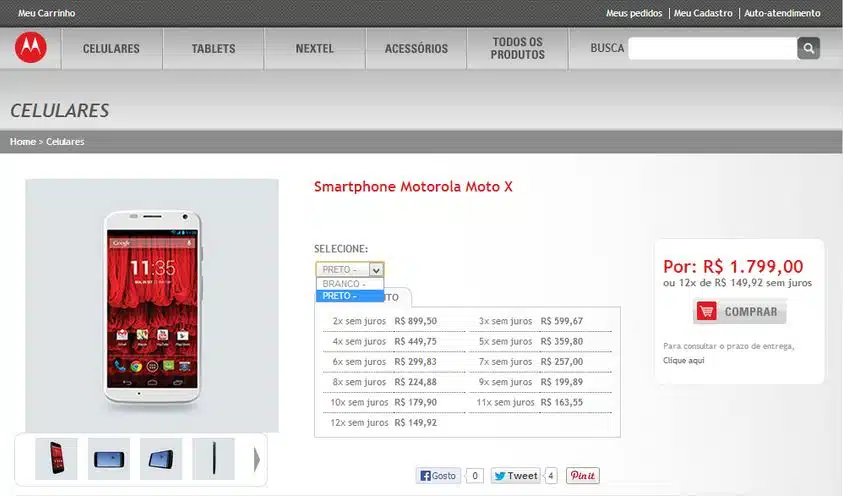
Task: Open the CELULARES menu
Action: coord(111,48)
